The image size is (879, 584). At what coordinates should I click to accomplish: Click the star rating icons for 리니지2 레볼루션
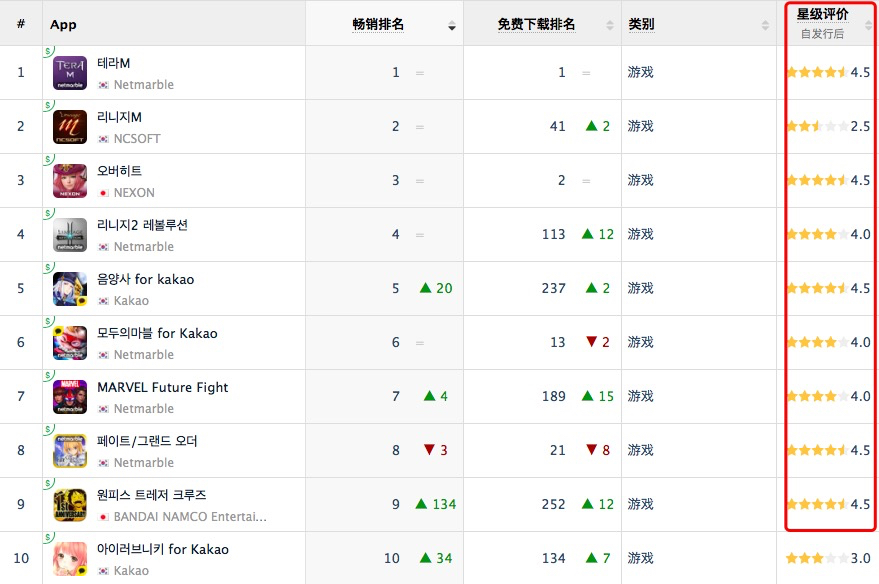coord(817,234)
